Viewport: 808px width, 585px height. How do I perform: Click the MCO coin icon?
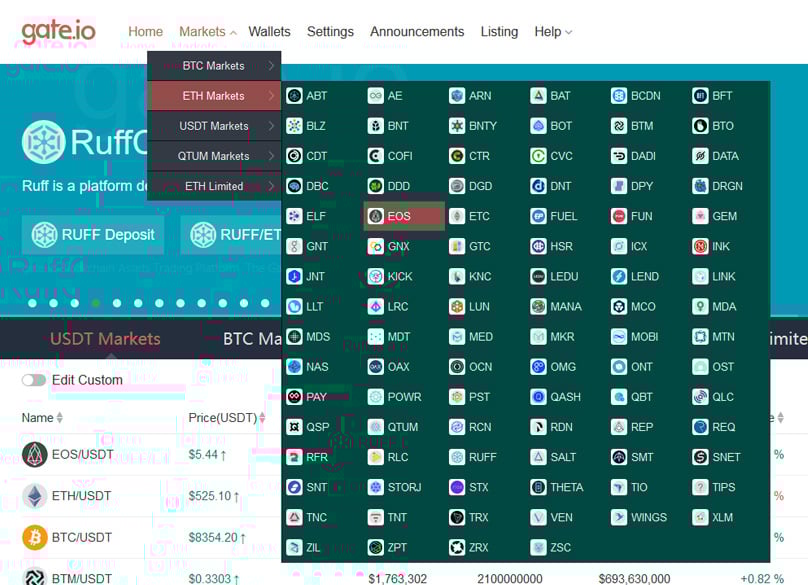point(619,307)
